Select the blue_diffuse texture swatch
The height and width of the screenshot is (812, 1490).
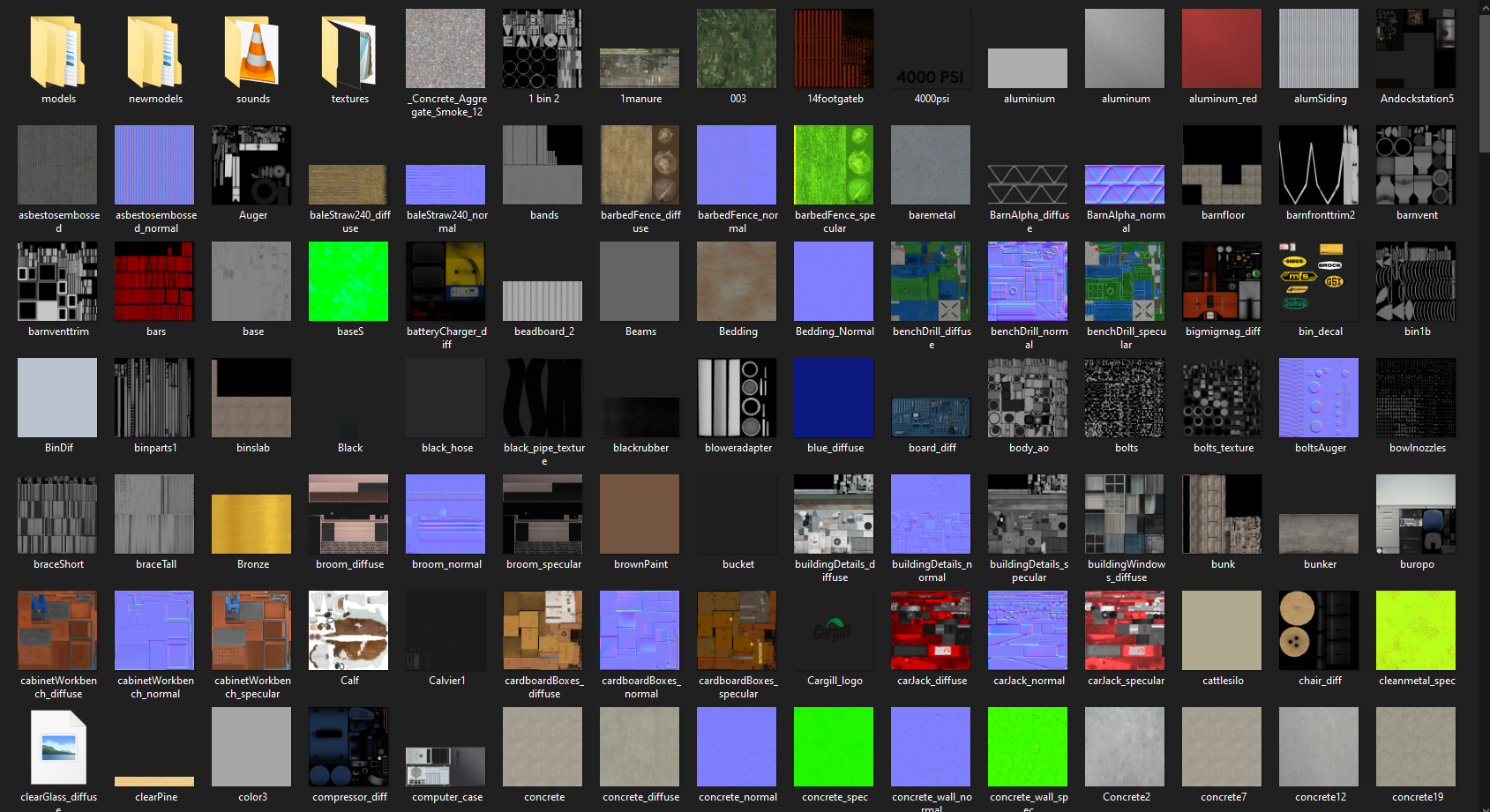tap(833, 398)
